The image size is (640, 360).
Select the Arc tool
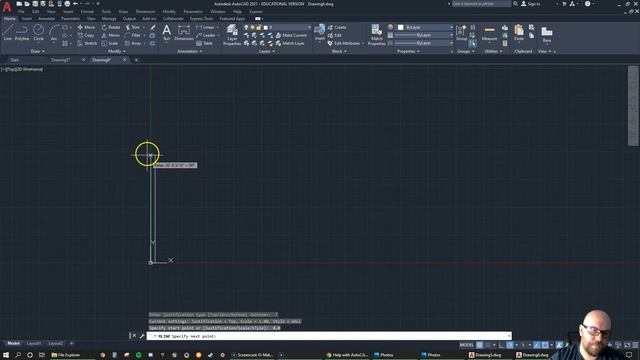coord(53,32)
